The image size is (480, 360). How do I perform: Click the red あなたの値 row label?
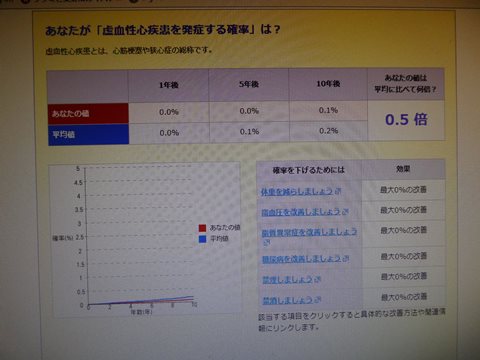point(88,113)
